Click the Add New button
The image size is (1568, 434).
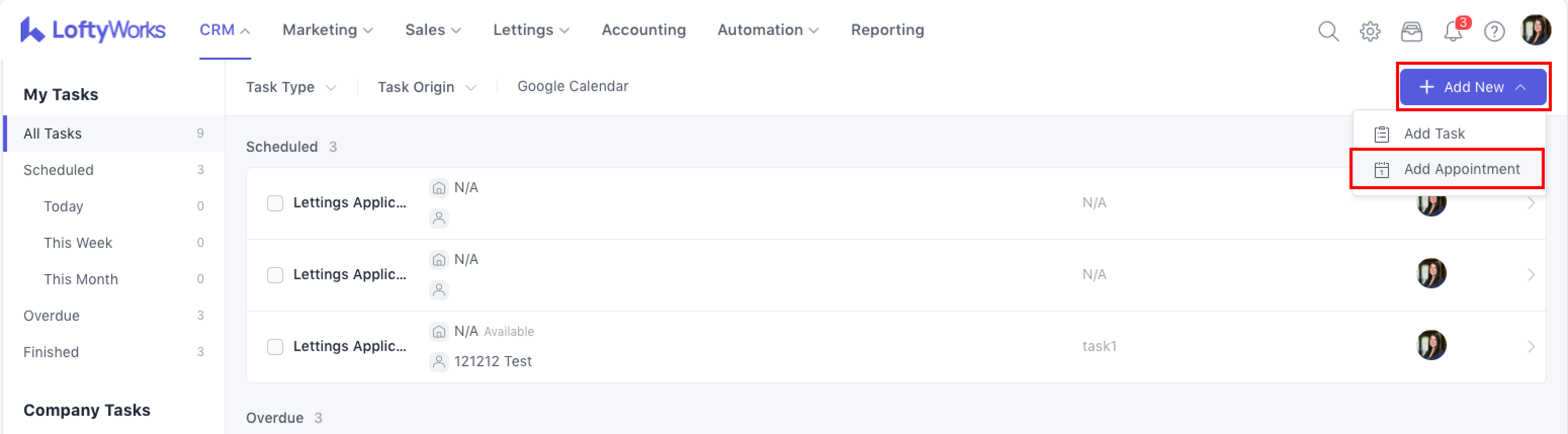click(1472, 87)
